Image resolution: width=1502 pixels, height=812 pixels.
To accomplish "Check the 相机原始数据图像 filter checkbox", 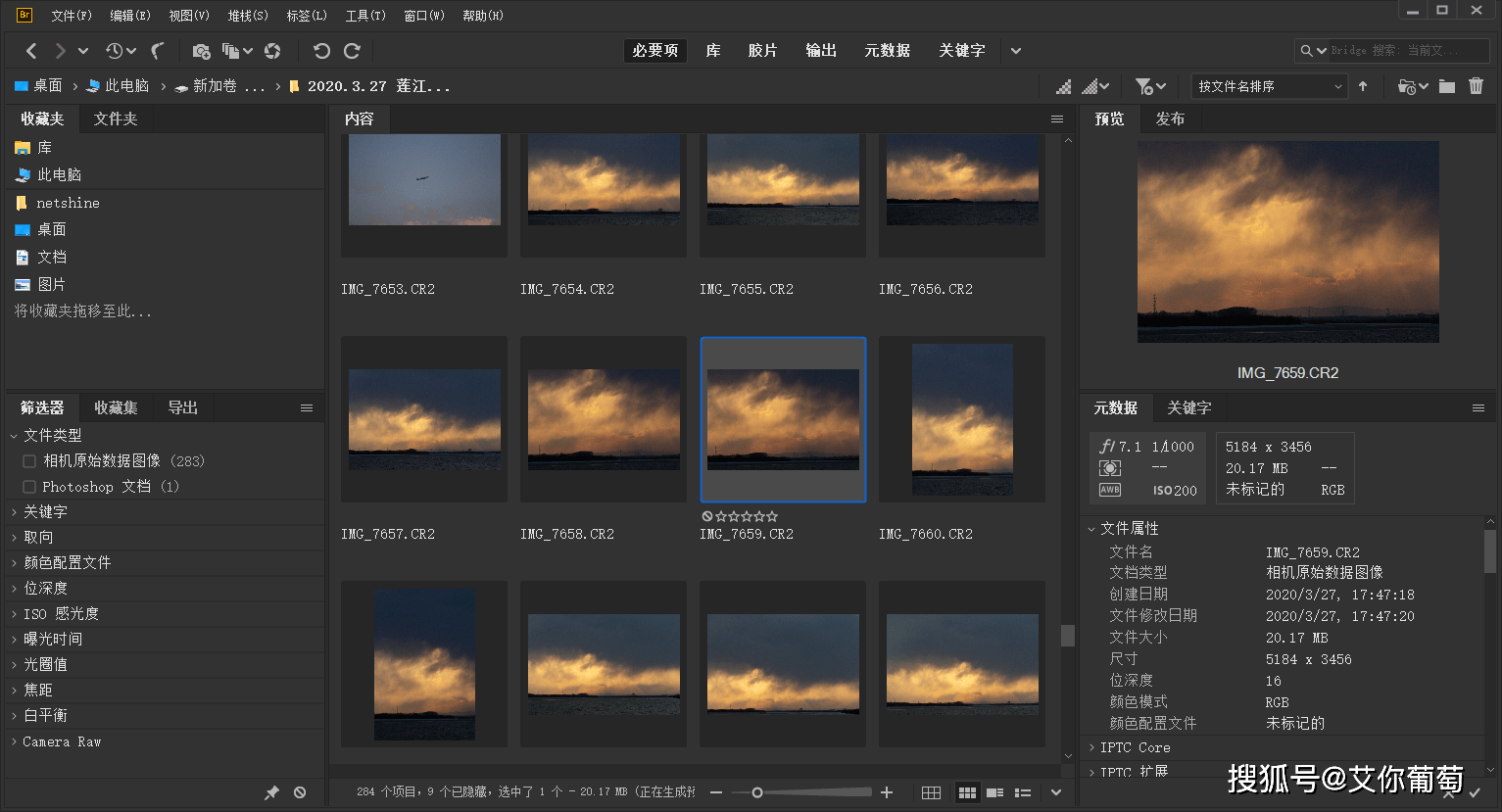I will (28, 461).
